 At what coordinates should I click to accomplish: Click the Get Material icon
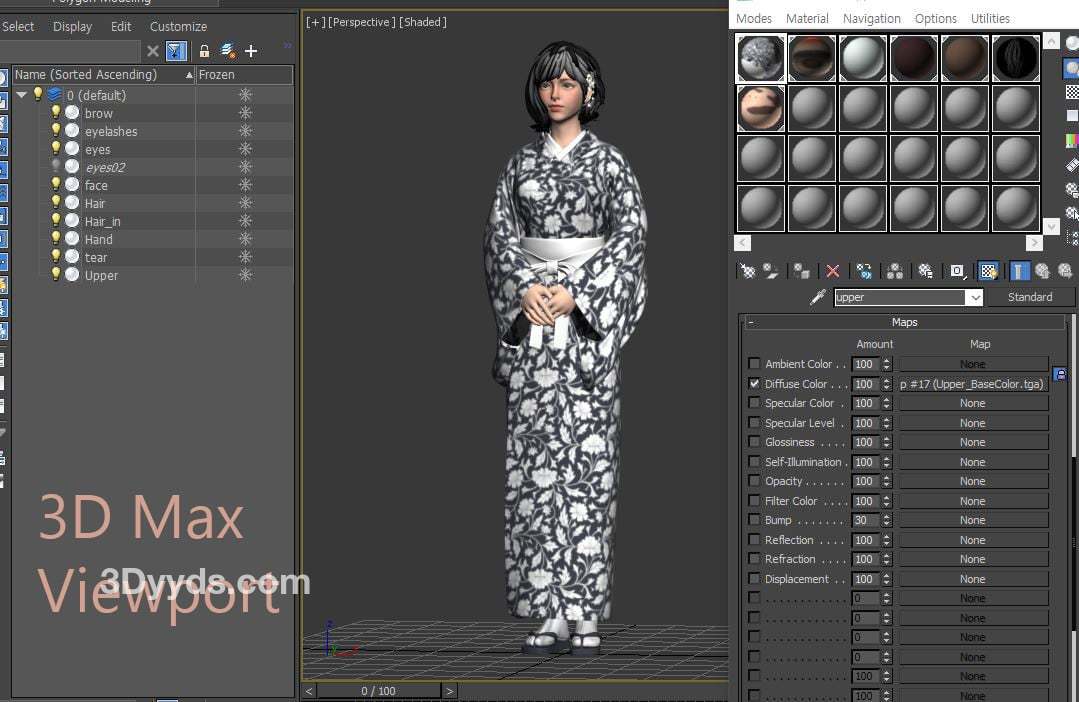click(x=747, y=271)
